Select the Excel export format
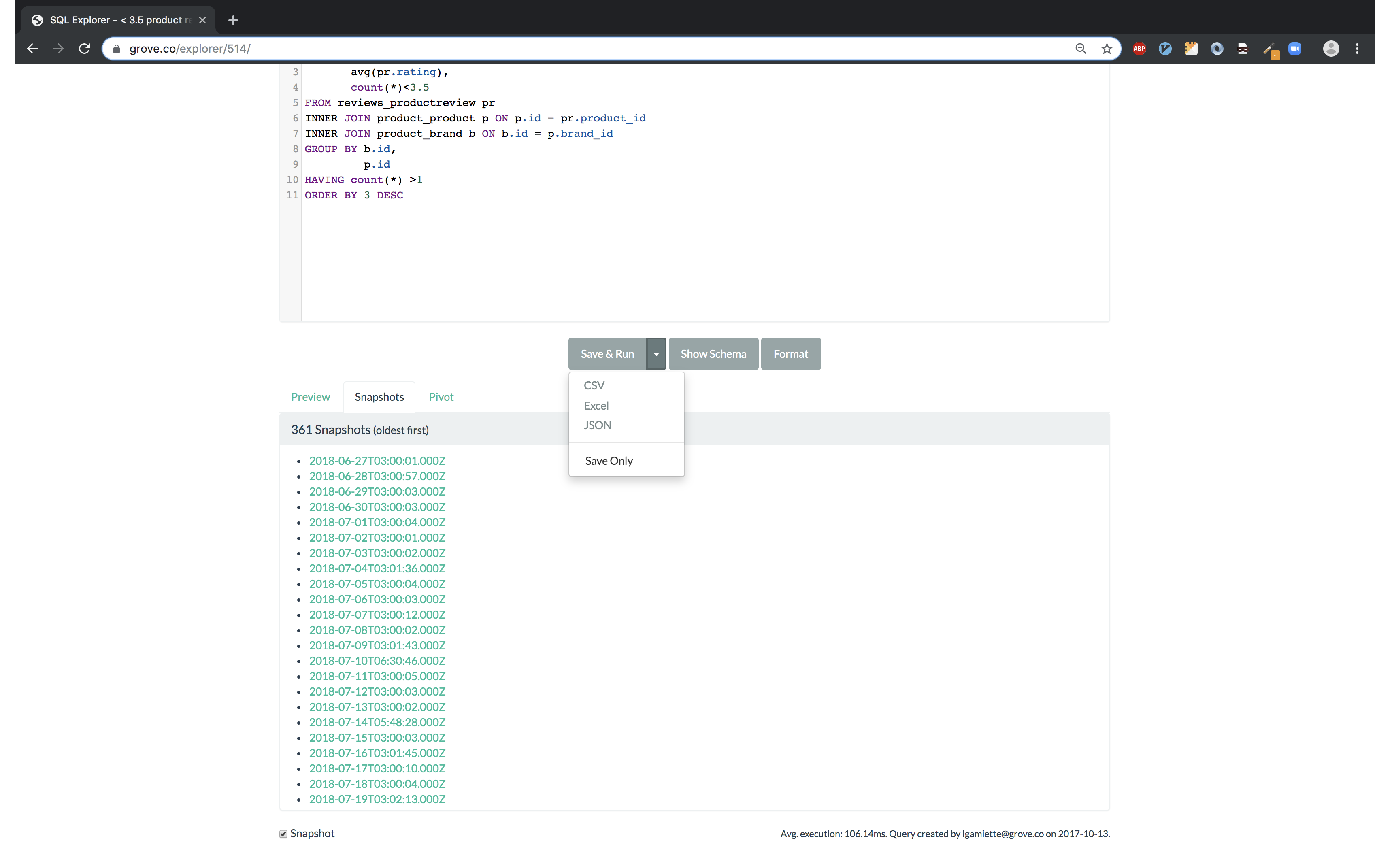 [596, 405]
